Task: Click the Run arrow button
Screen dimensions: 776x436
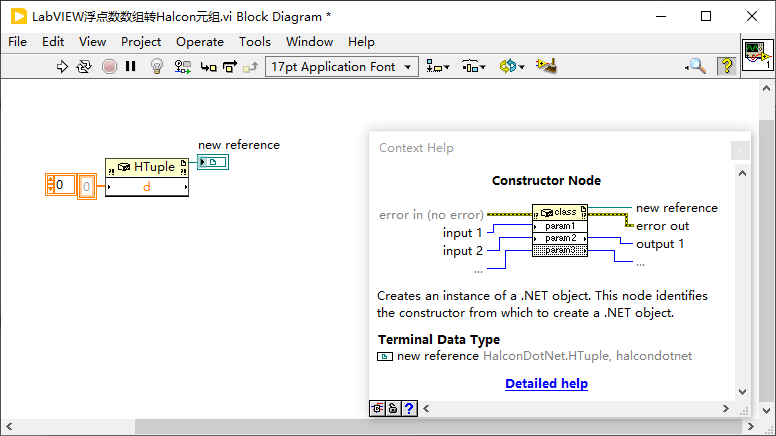Action: (62, 66)
